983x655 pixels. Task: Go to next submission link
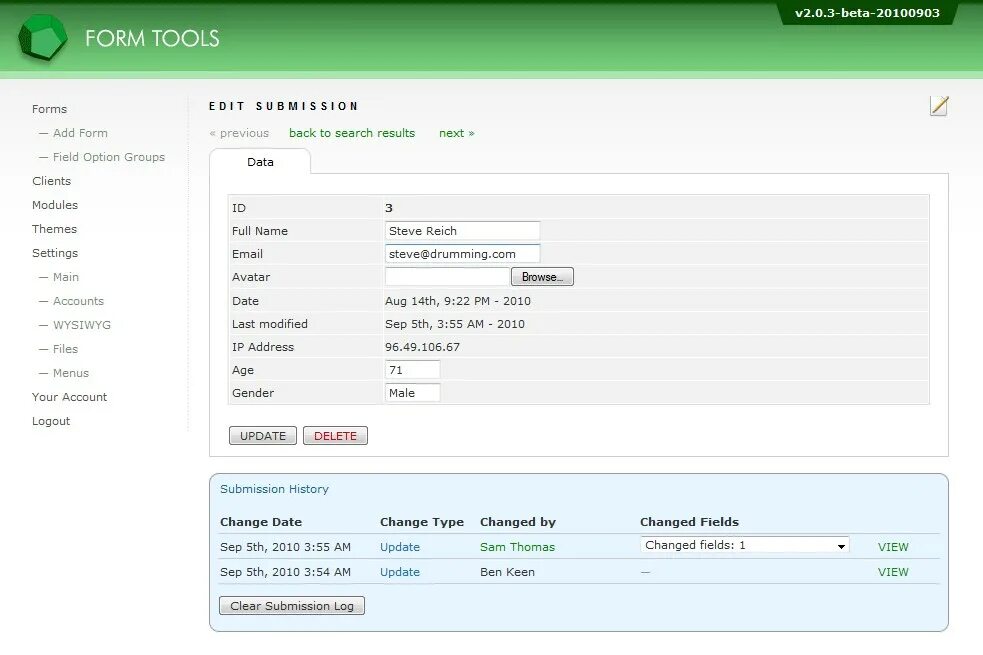click(456, 133)
